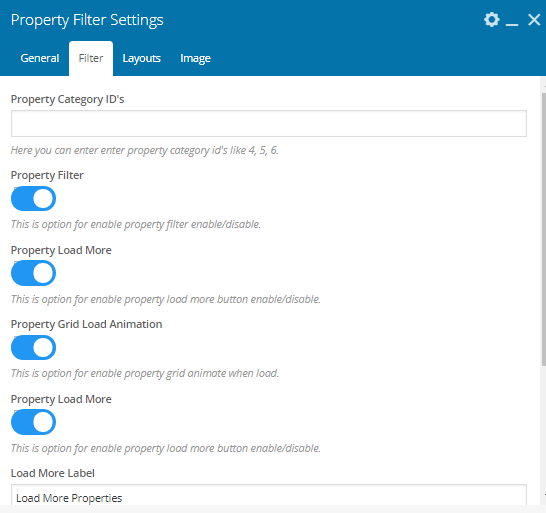Click the Load More Label text field
The height and width of the screenshot is (513, 546).
click(268, 495)
